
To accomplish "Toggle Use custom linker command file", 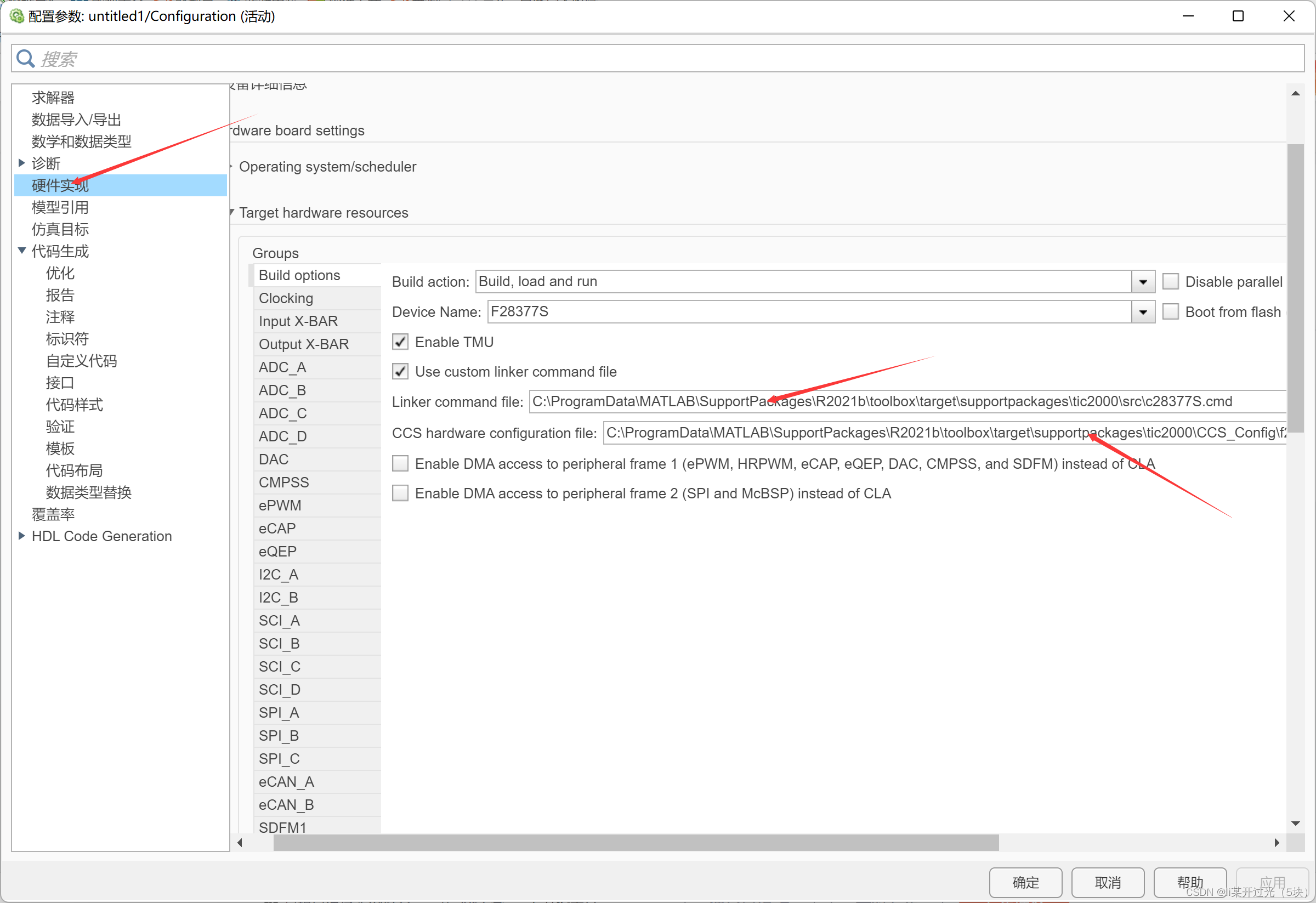I will coord(400,371).
